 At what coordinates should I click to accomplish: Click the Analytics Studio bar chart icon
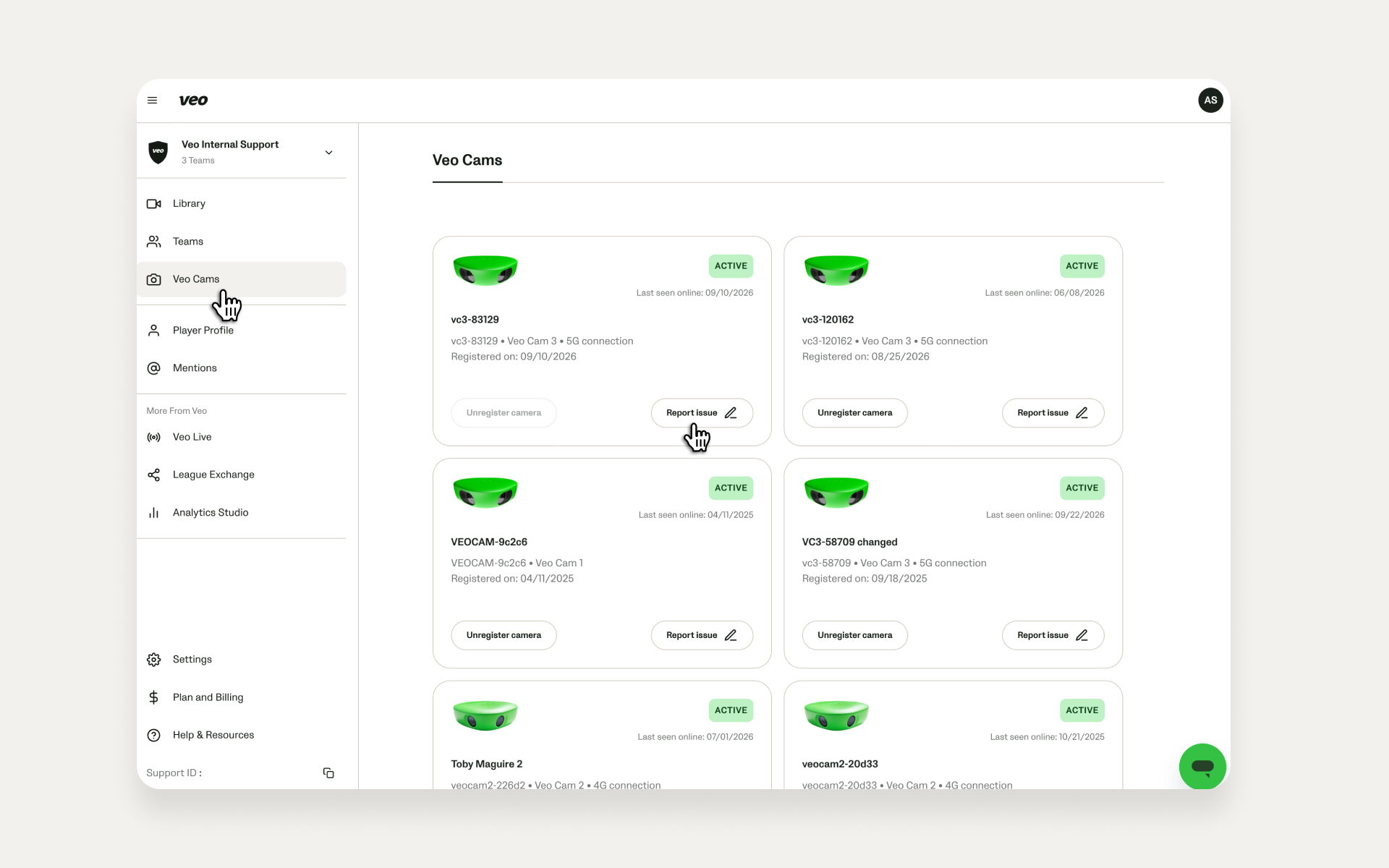pos(153,513)
